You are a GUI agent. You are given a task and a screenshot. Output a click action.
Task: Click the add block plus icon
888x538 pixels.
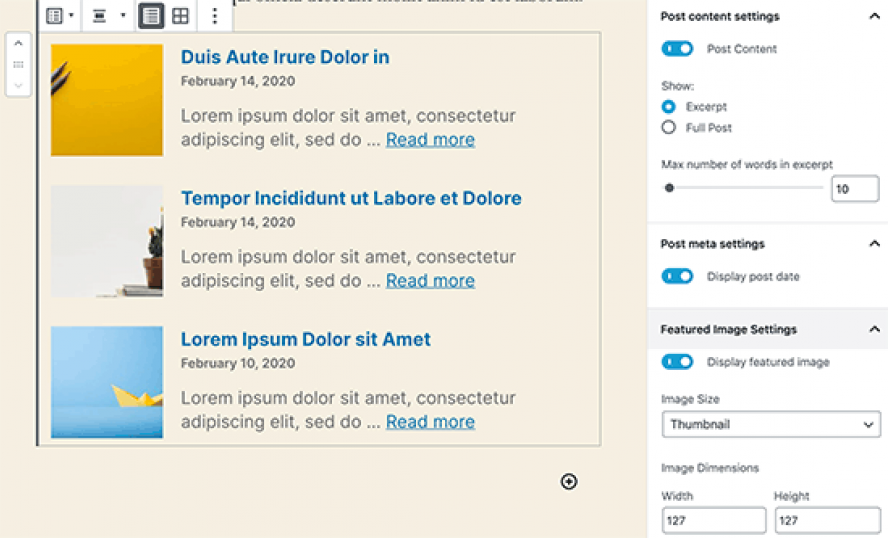pyautogui.click(x=569, y=481)
